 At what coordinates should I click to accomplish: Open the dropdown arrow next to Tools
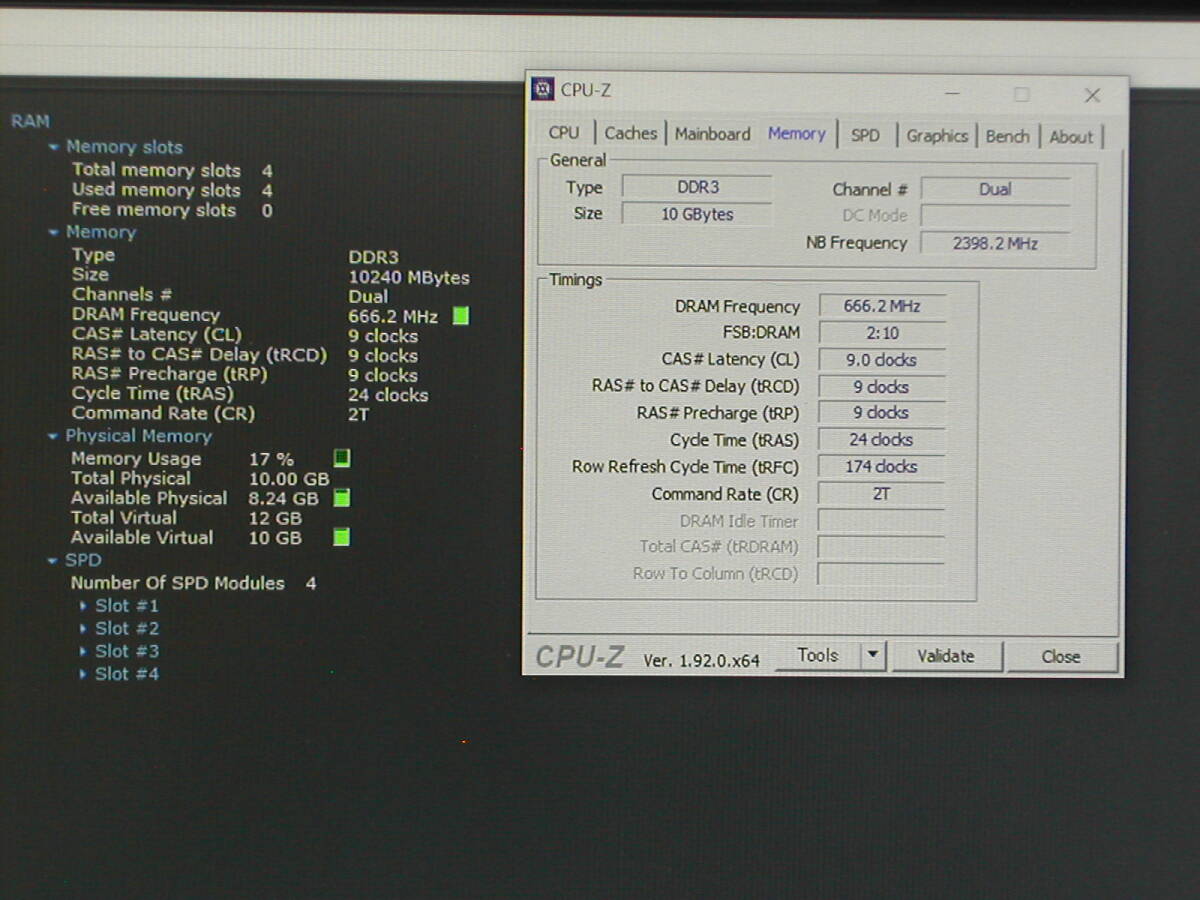(x=873, y=655)
